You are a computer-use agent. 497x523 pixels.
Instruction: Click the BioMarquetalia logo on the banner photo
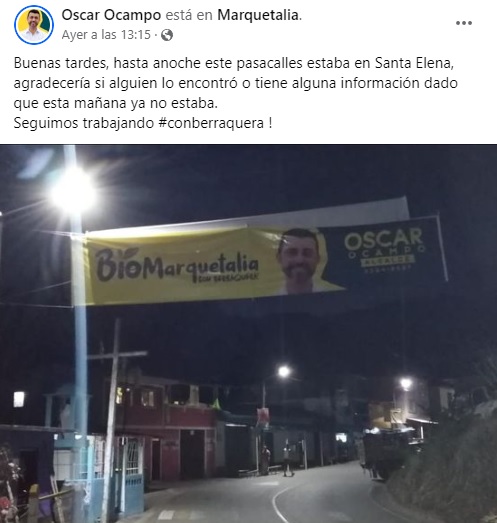tap(177, 267)
